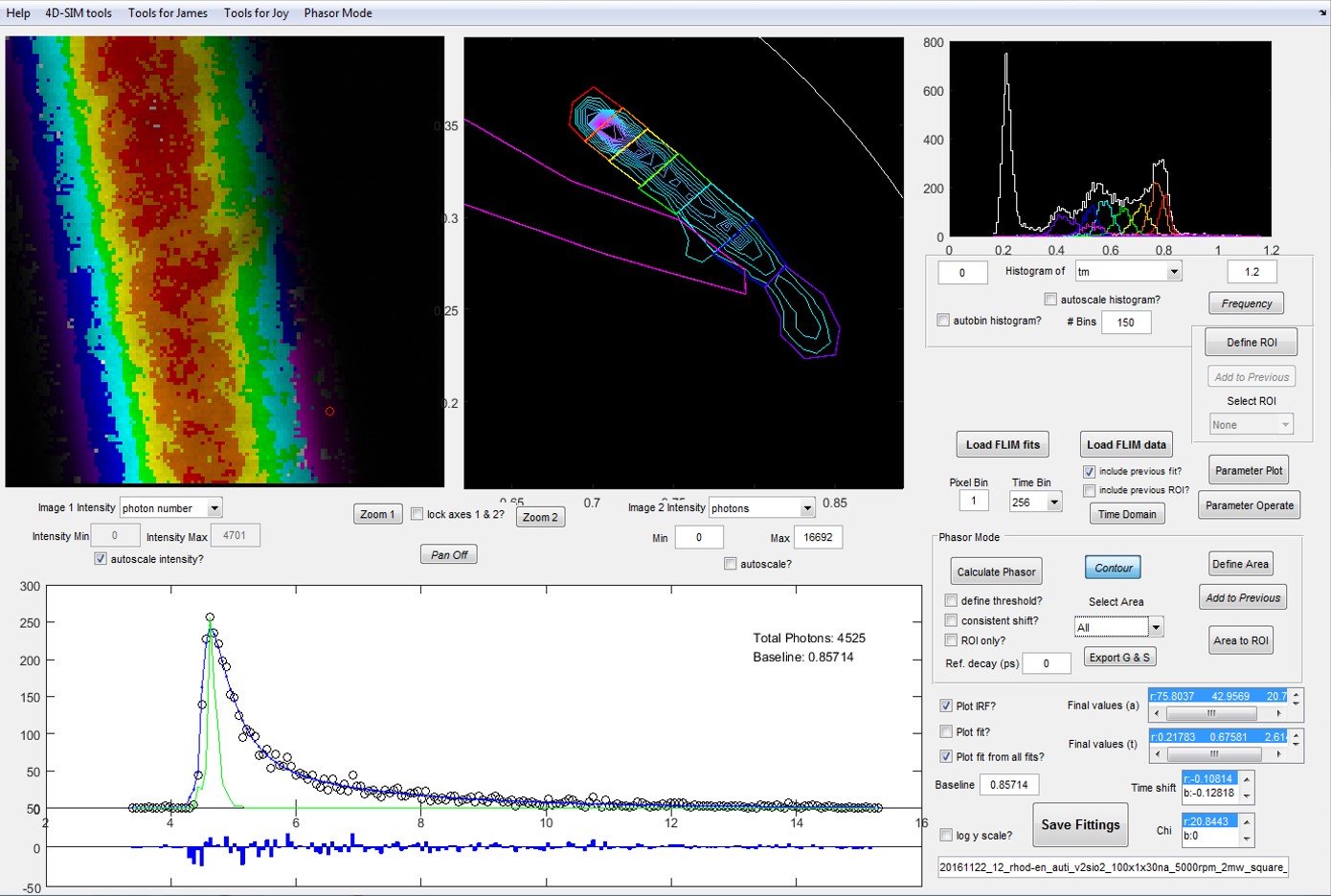Enable the autobin histogram checkbox
This screenshot has width=1331, height=896.
pyautogui.click(x=944, y=320)
